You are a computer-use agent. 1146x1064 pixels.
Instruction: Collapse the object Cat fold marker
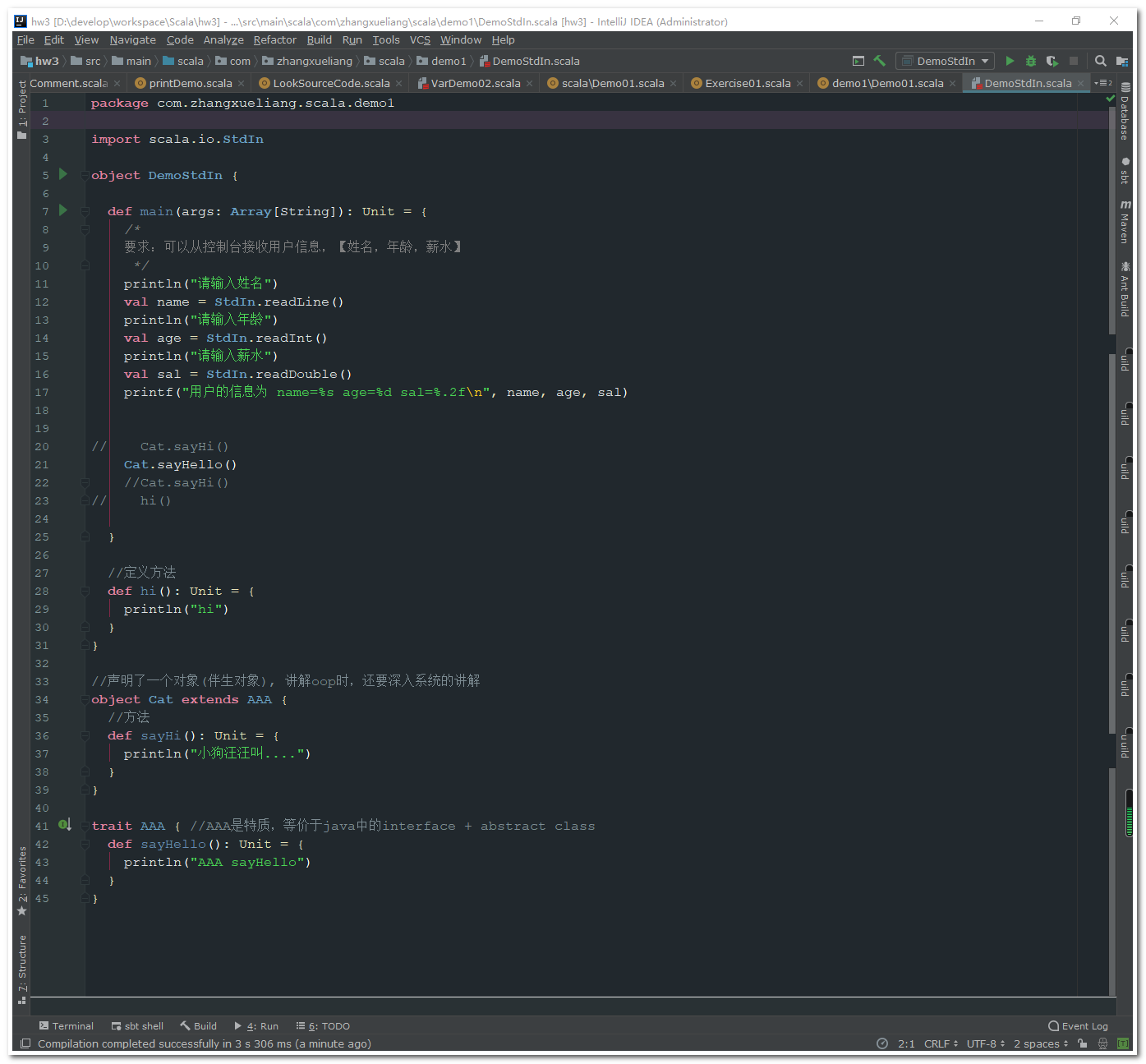[85, 699]
